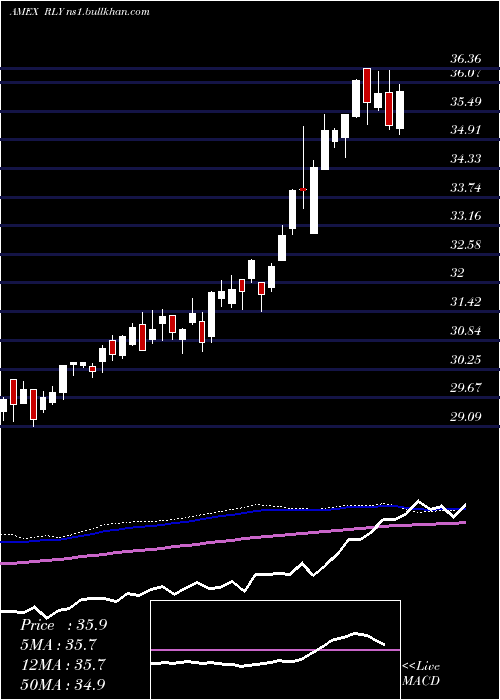
Task: Click the <<Live MACD label
Action: [421, 673]
